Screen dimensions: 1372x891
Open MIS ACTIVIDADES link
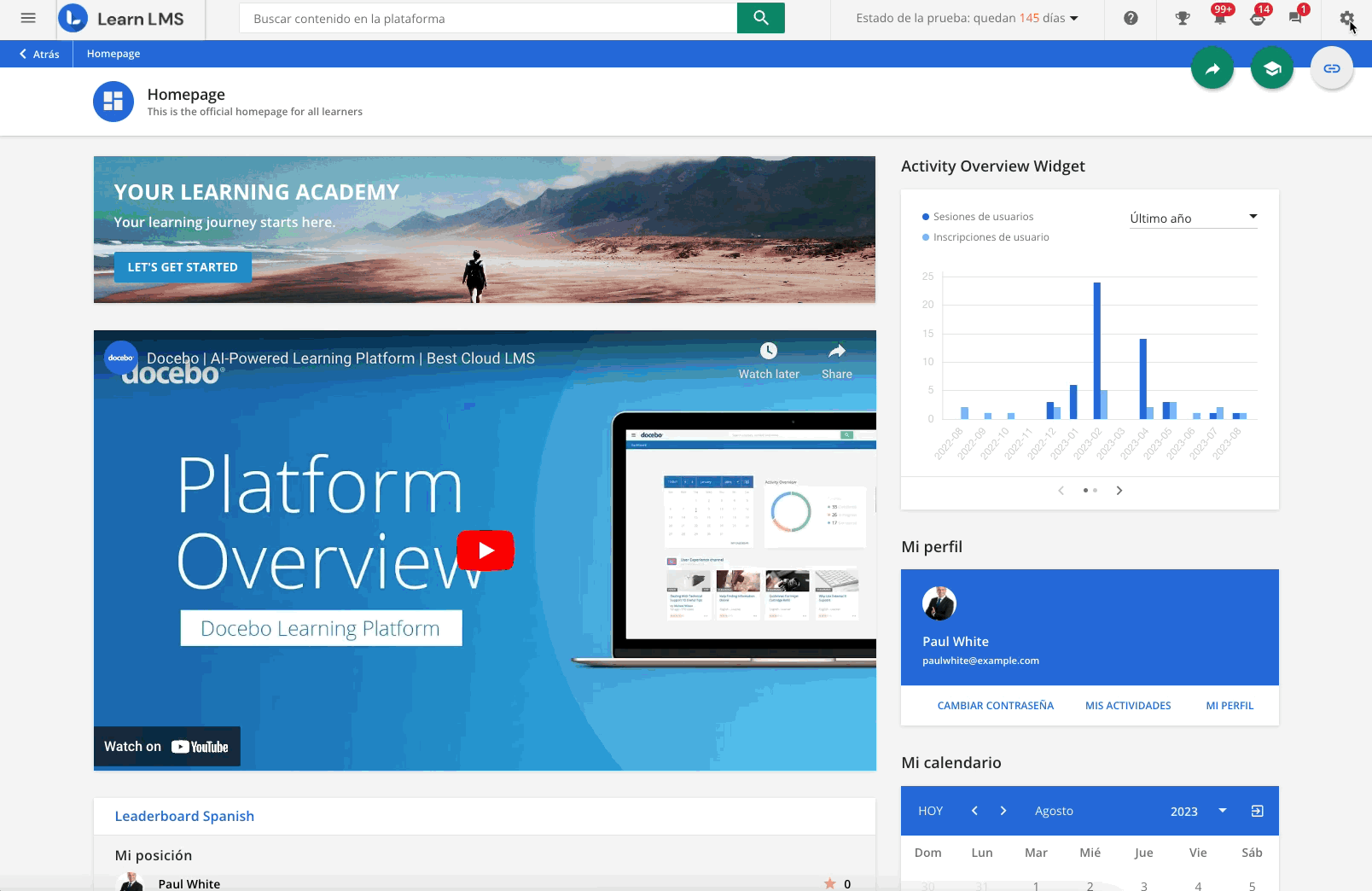click(x=1128, y=706)
